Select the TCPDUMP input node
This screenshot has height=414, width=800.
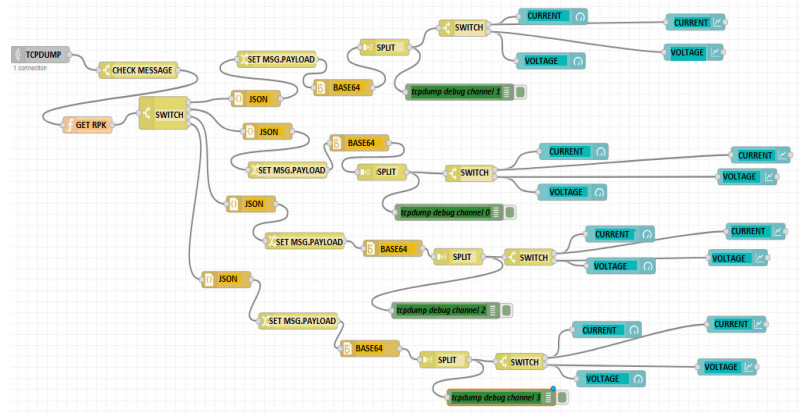[40, 53]
